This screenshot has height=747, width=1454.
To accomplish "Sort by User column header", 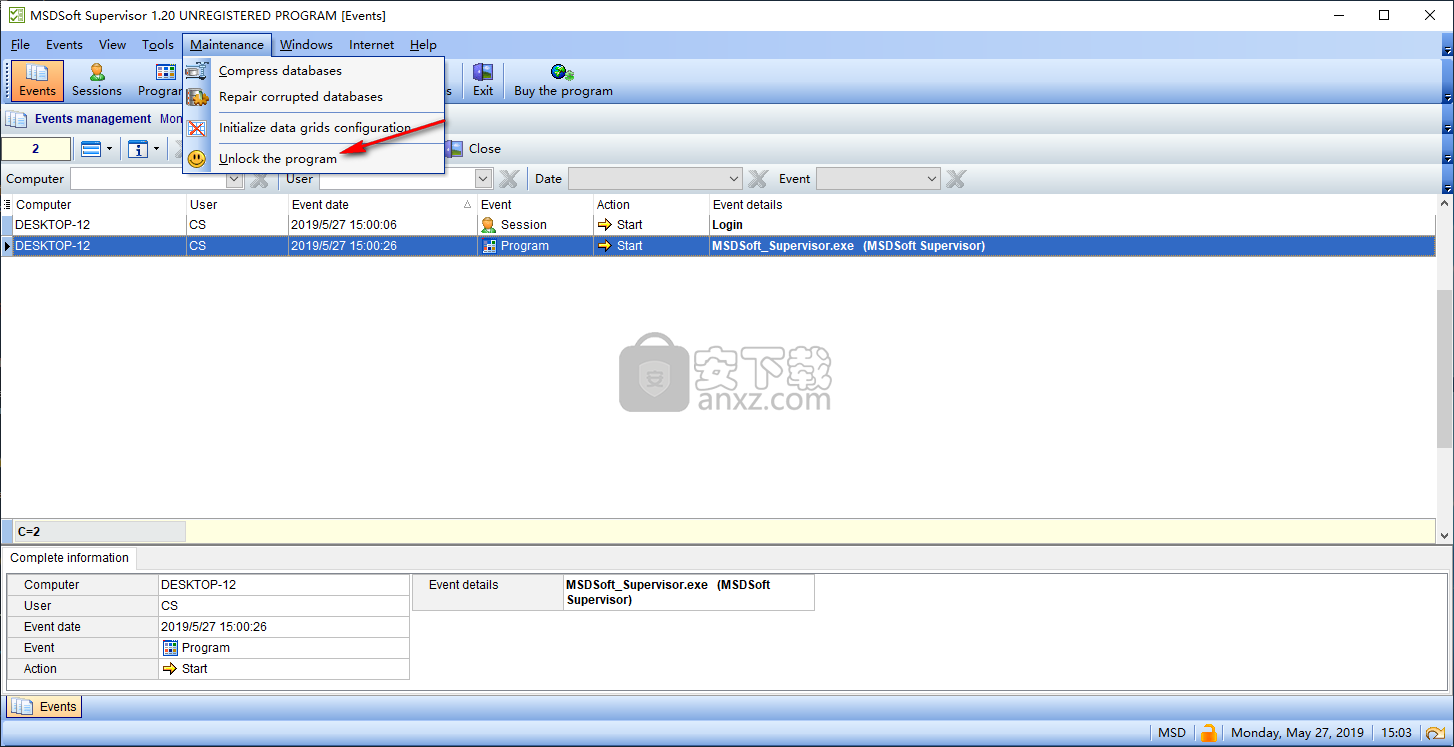I will point(237,205).
